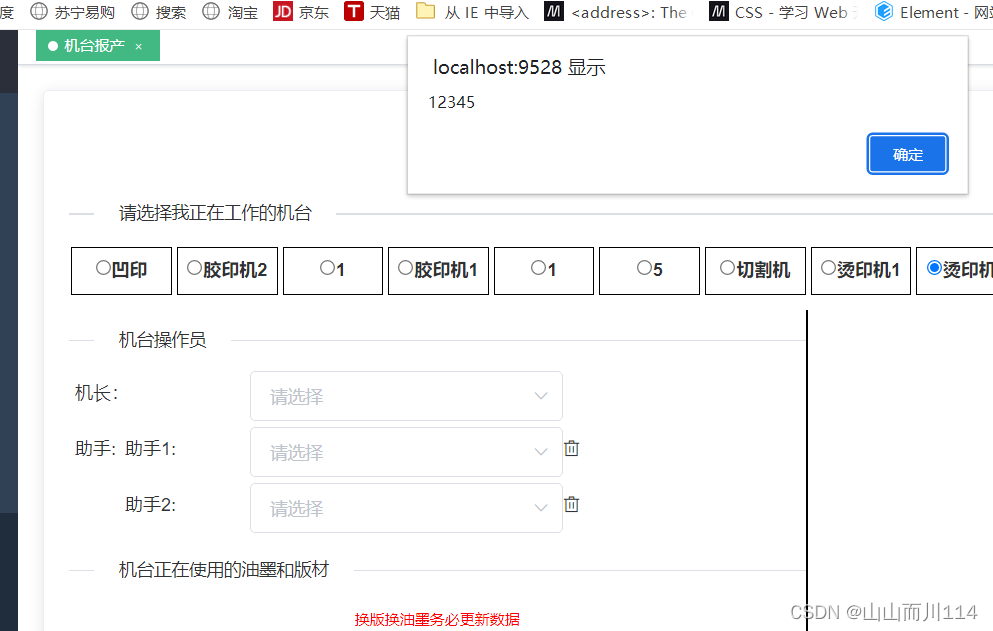The height and width of the screenshot is (631, 993).
Task: Click the Tmall 天猫 bookmark icon
Action: (355, 12)
